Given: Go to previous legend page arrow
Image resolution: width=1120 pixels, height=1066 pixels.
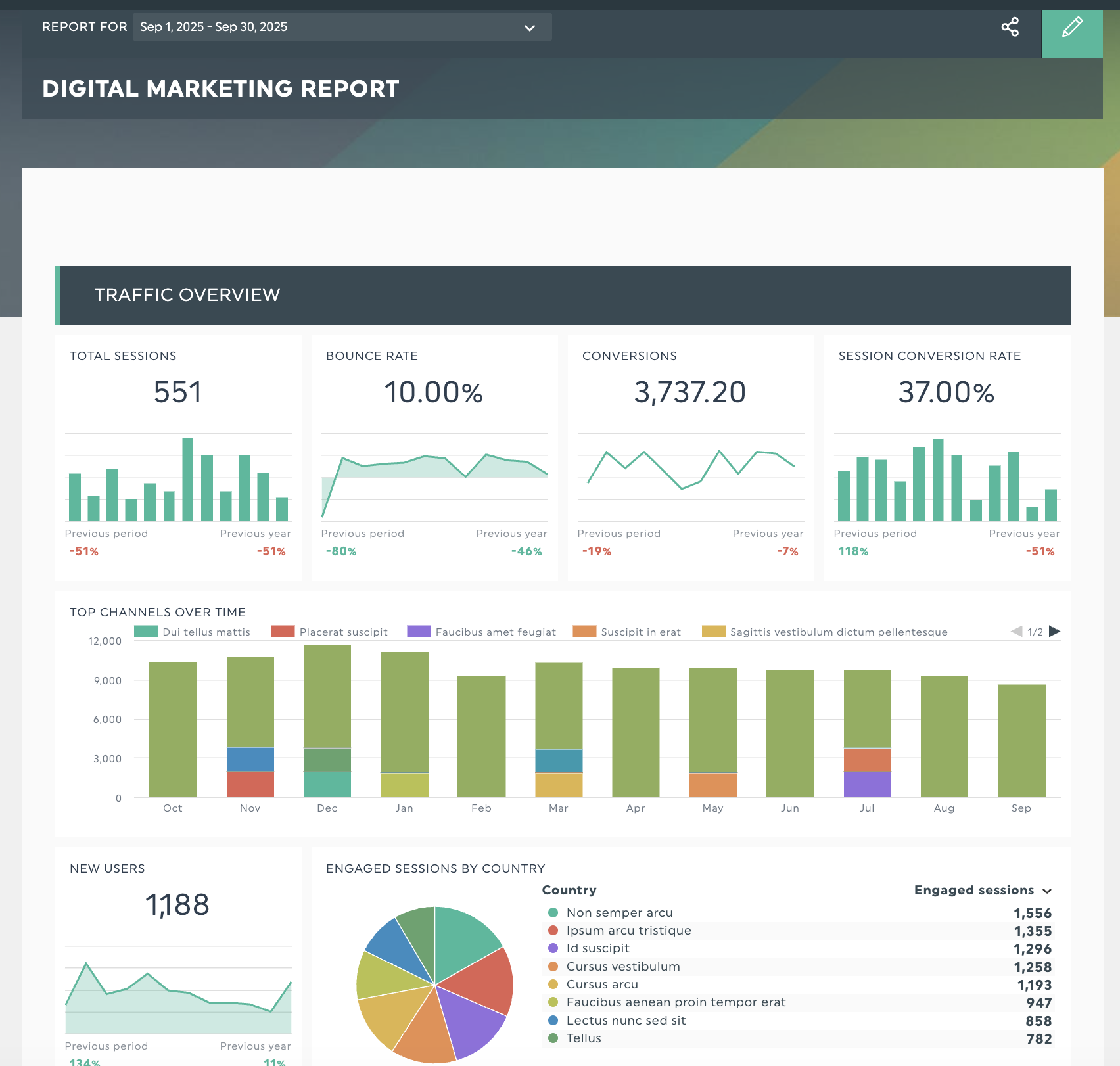Looking at the screenshot, I should [1017, 632].
